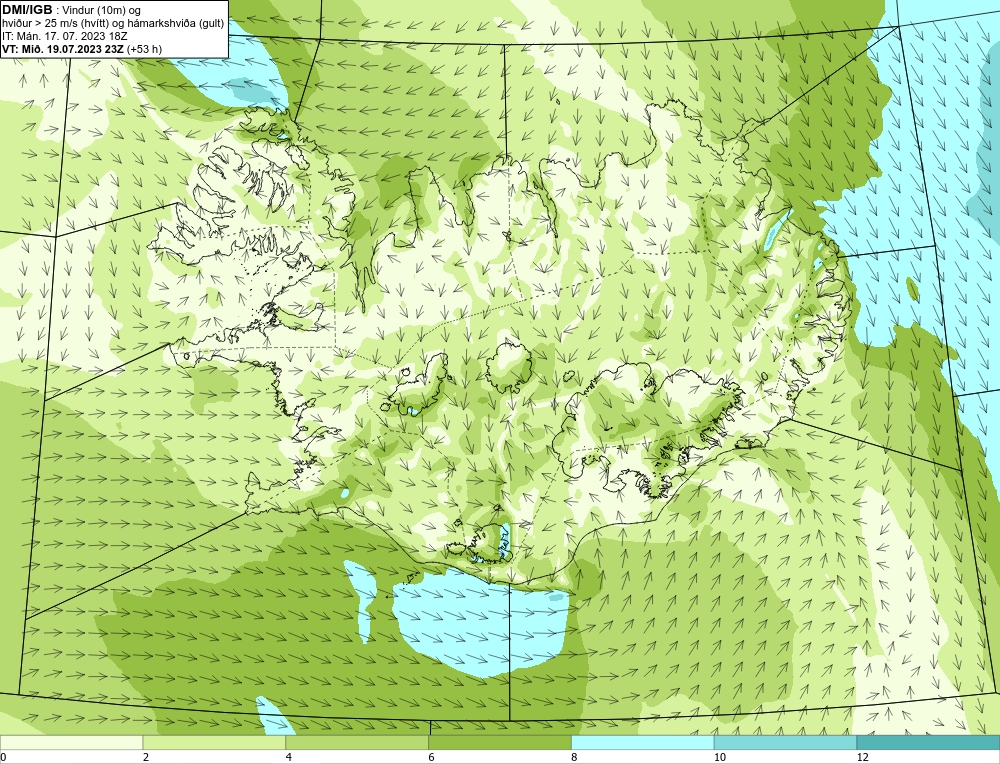
Task: Click the 4–6 m/s legend color swatch
Action: (x=357, y=743)
